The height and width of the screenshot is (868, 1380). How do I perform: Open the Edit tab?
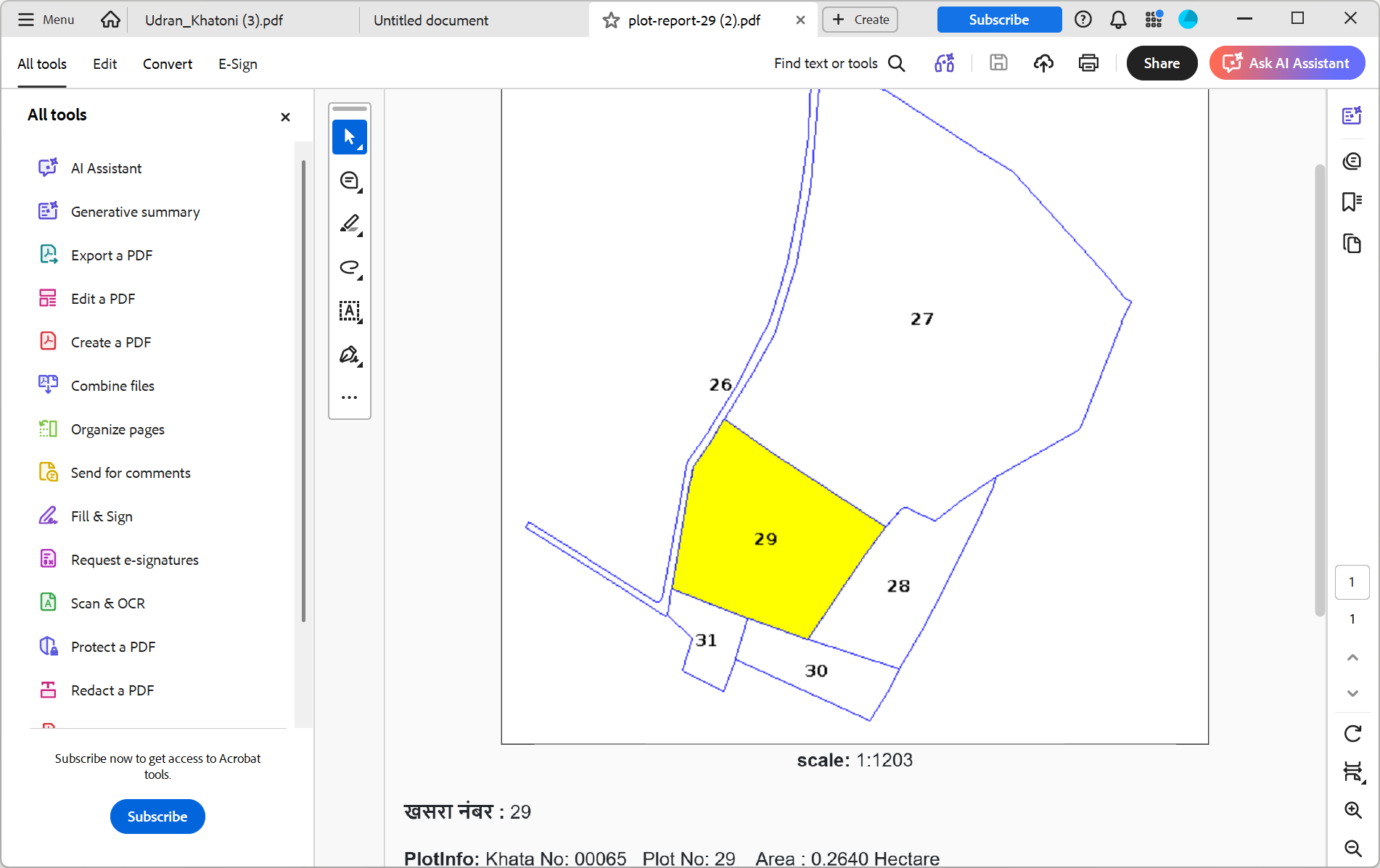pyautogui.click(x=104, y=64)
